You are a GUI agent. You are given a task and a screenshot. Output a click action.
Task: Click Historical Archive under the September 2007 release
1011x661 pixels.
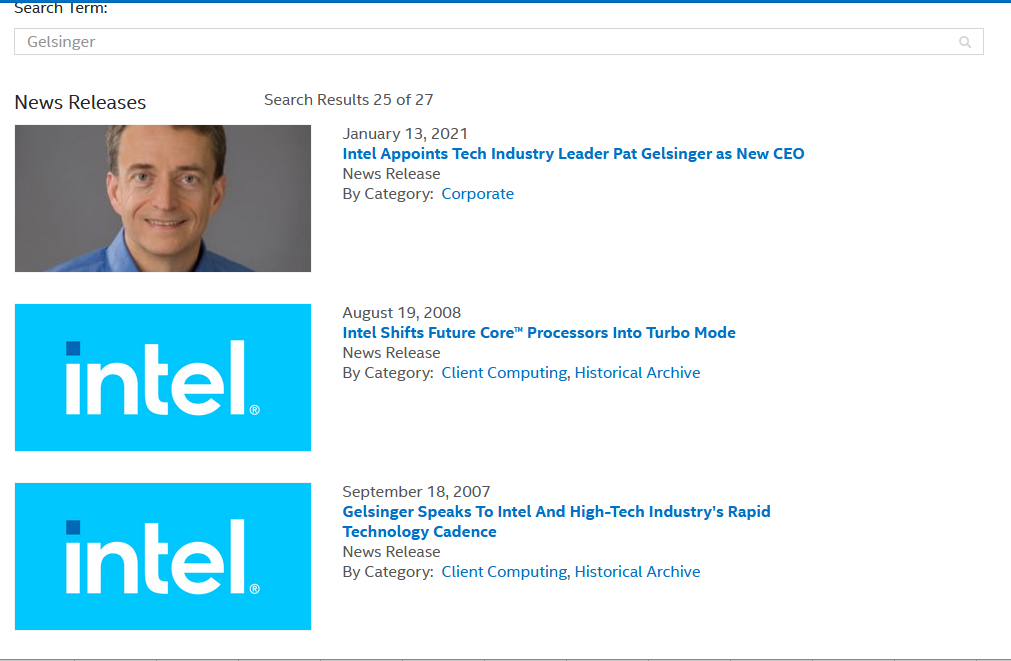tap(637, 572)
